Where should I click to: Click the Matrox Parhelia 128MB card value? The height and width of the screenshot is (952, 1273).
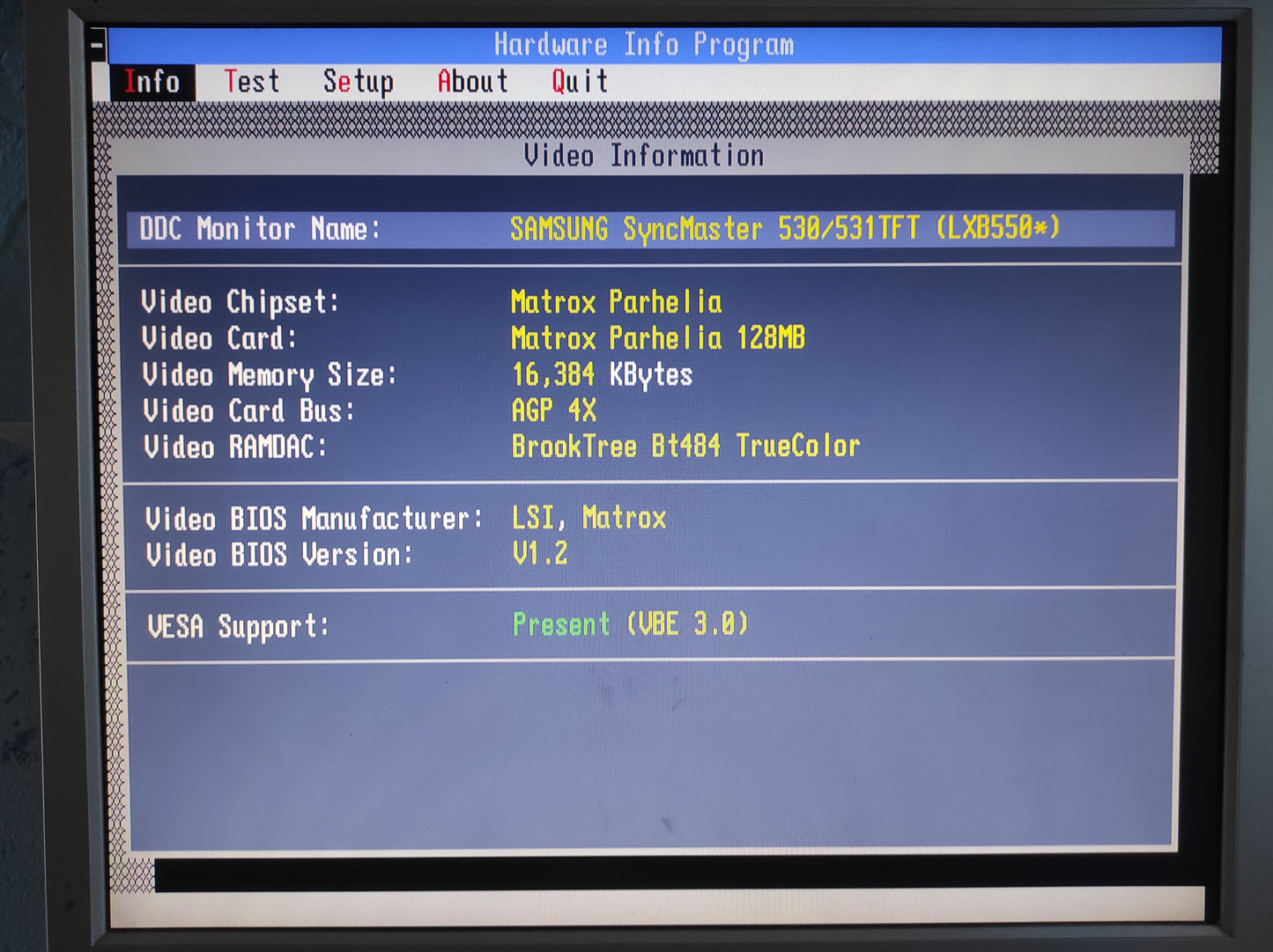pyautogui.click(x=657, y=338)
